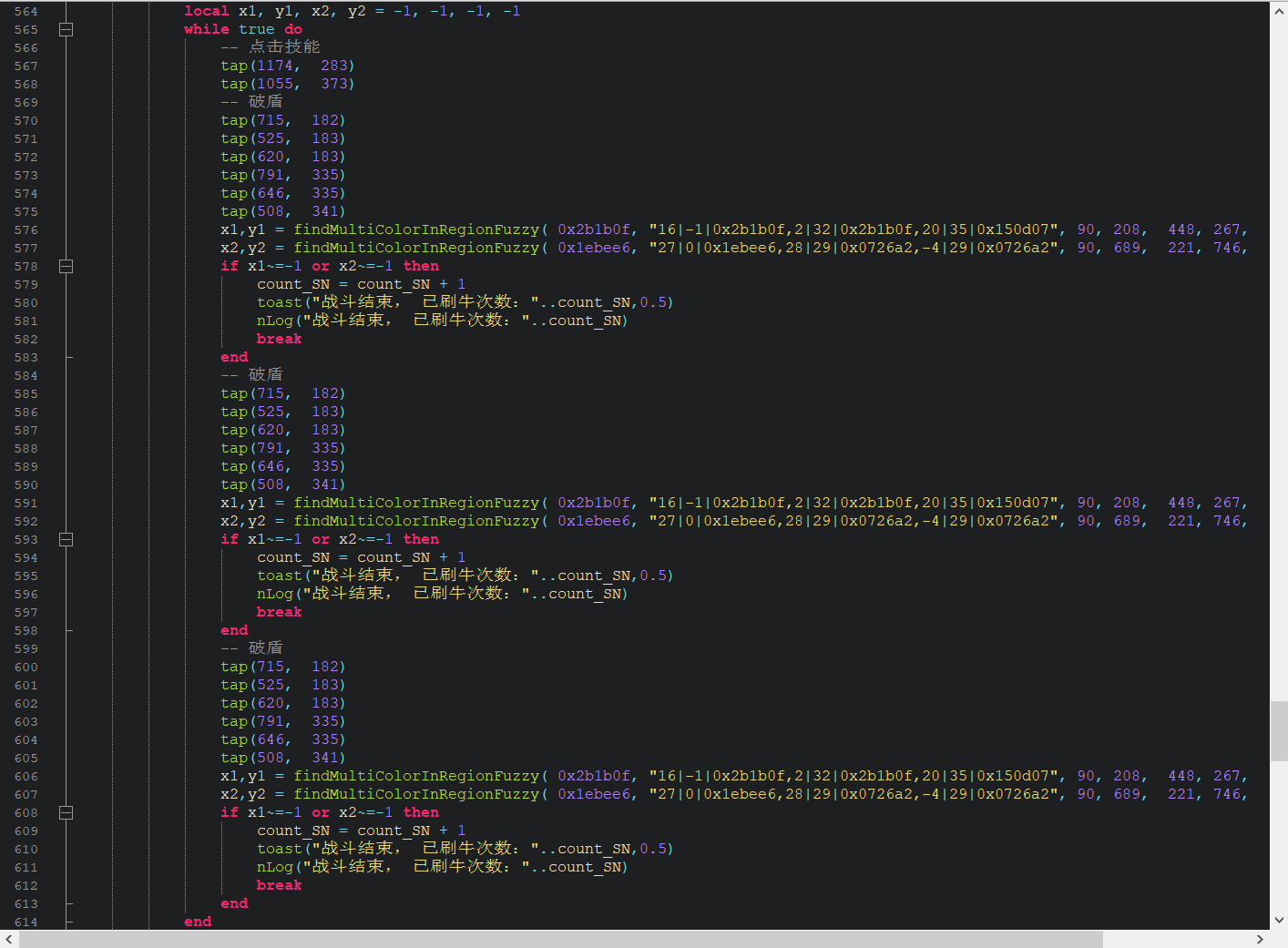This screenshot has width=1288, height=948.
Task: Click the vertical scrollbar down arrow
Action: 1279,920
